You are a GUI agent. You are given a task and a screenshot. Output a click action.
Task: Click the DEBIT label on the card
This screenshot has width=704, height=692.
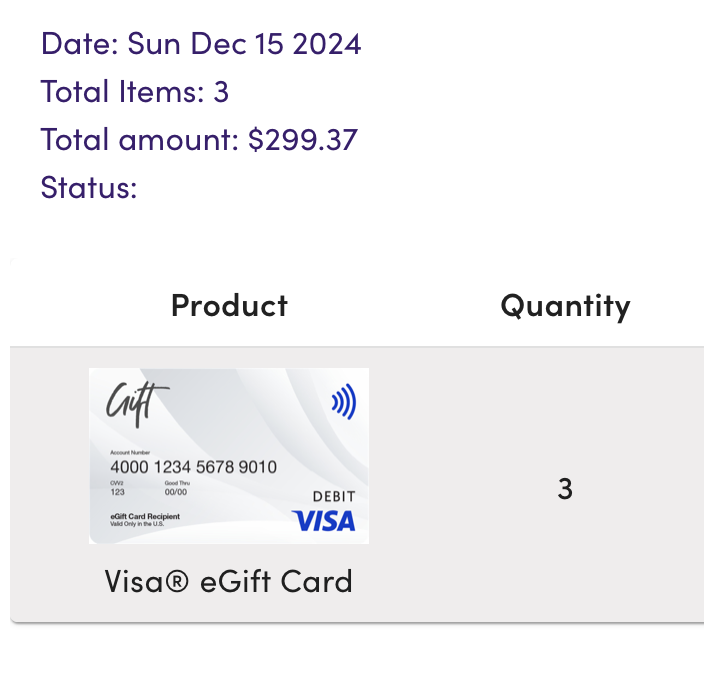tap(334, 497)
